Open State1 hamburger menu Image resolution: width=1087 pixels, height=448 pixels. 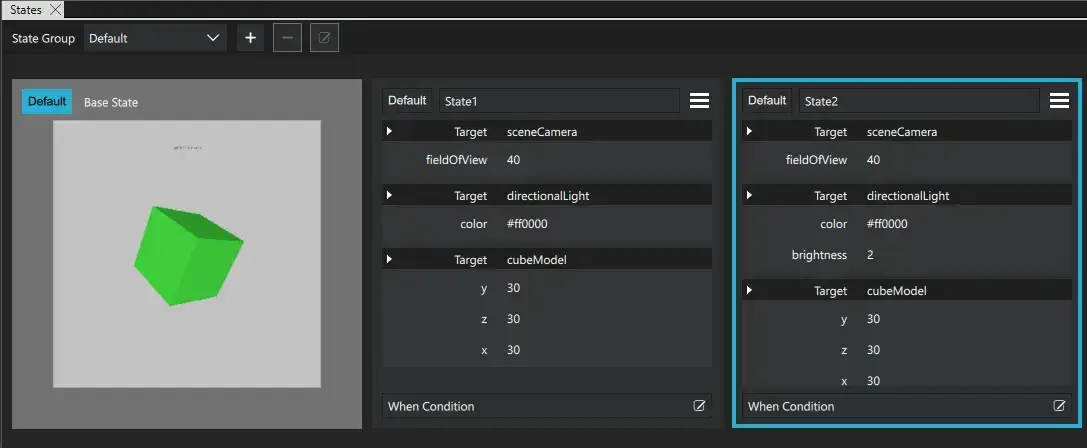point(699,101)
